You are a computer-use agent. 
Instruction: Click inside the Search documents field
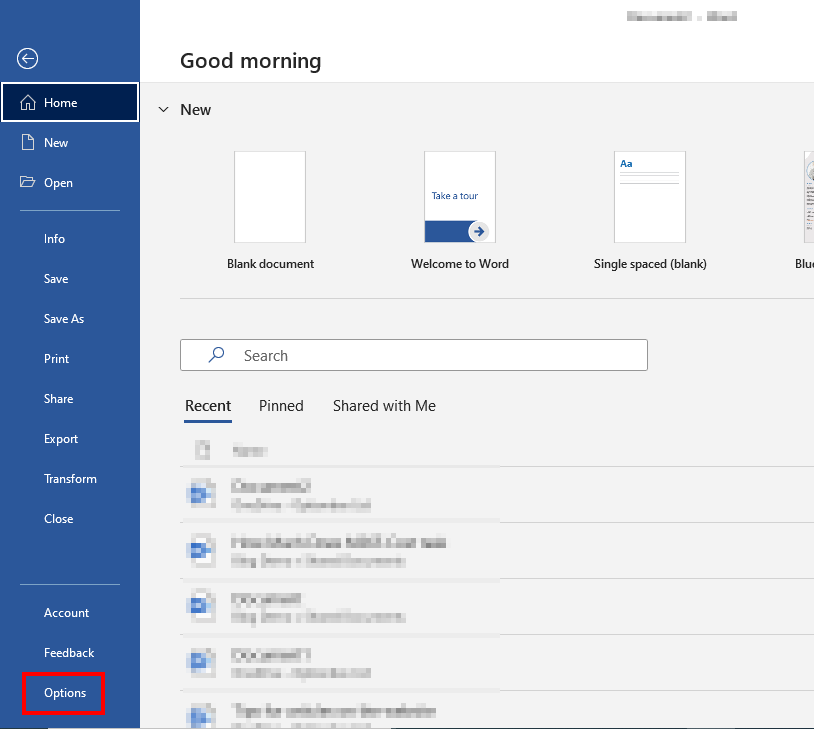[x=414, y=355]
